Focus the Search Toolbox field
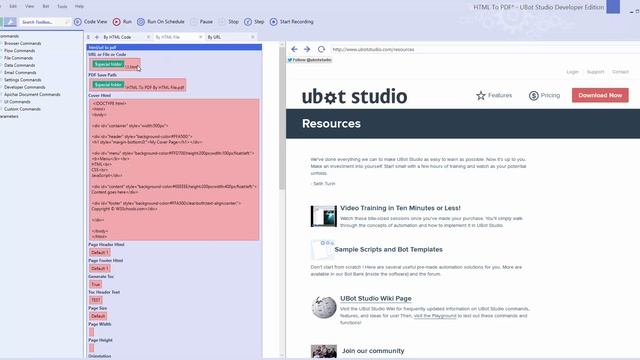Screen dimensions: 640x360 point(45,22)
